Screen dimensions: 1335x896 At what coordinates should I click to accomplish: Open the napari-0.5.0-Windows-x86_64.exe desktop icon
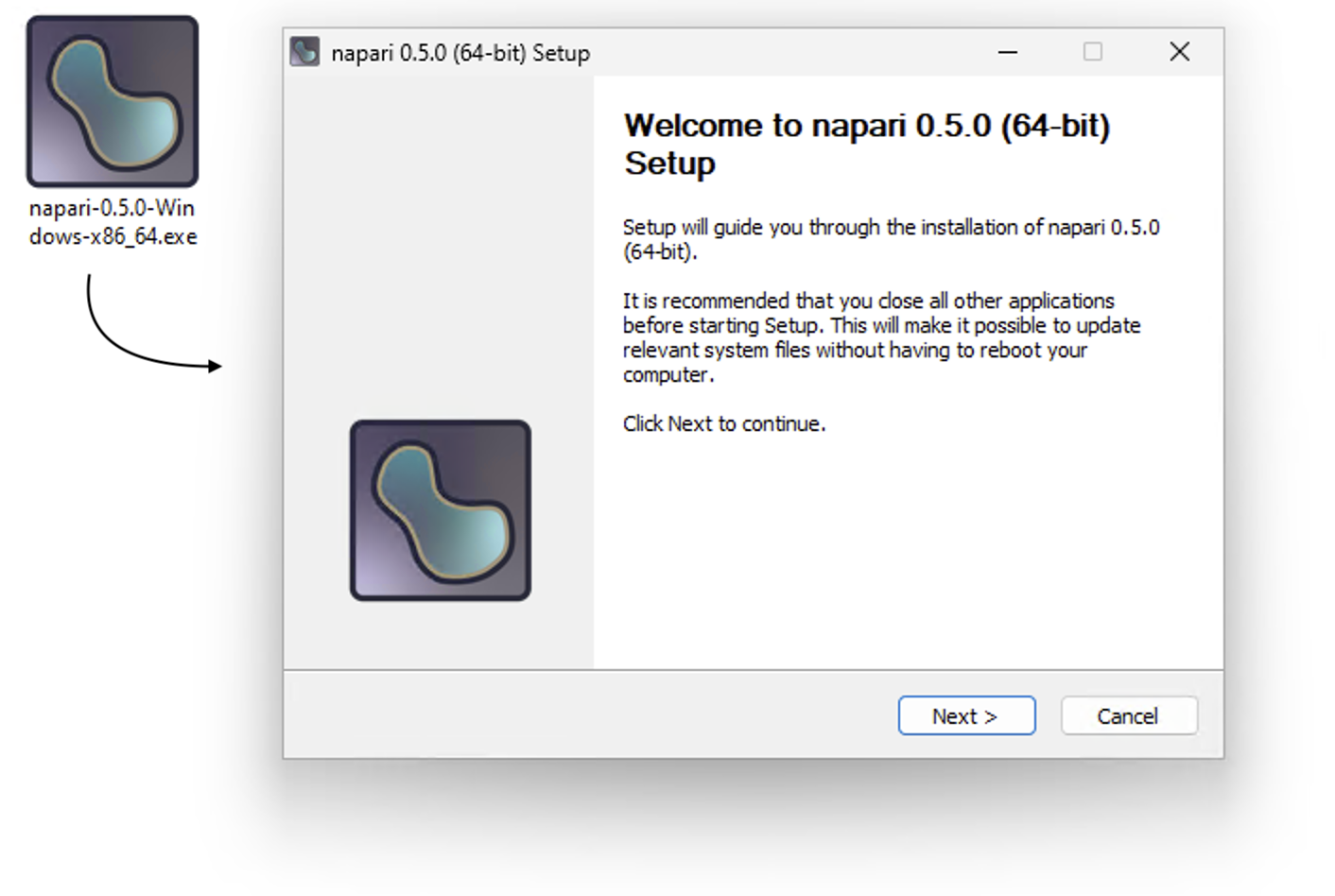click(112, 99)
